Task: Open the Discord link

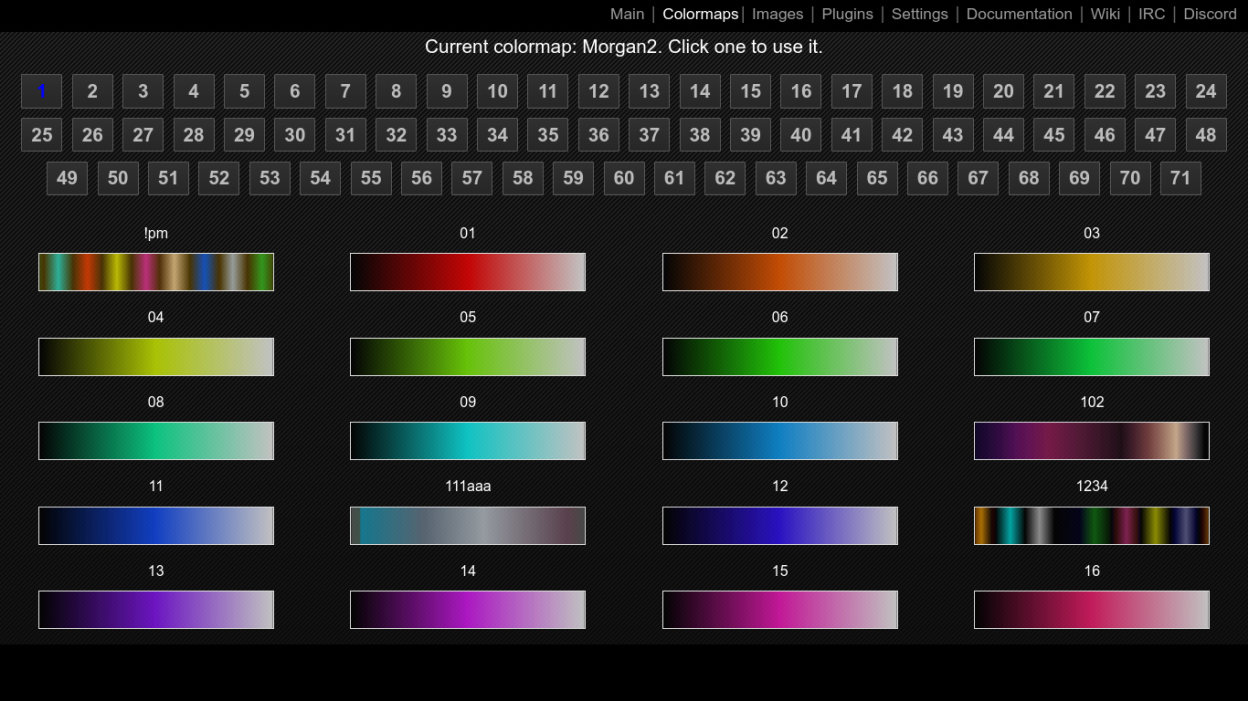Action: pyautogui.click(x=1210, y=14)
